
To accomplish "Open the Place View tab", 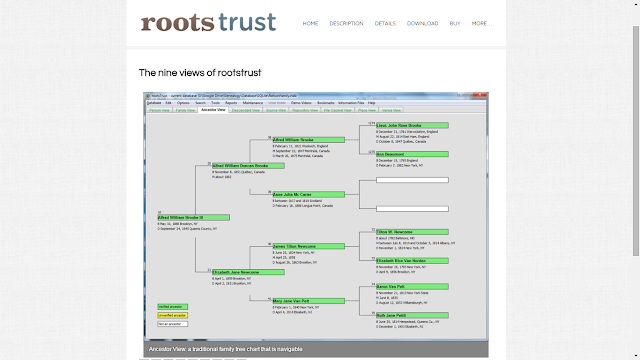I will [x=367, y=110].
